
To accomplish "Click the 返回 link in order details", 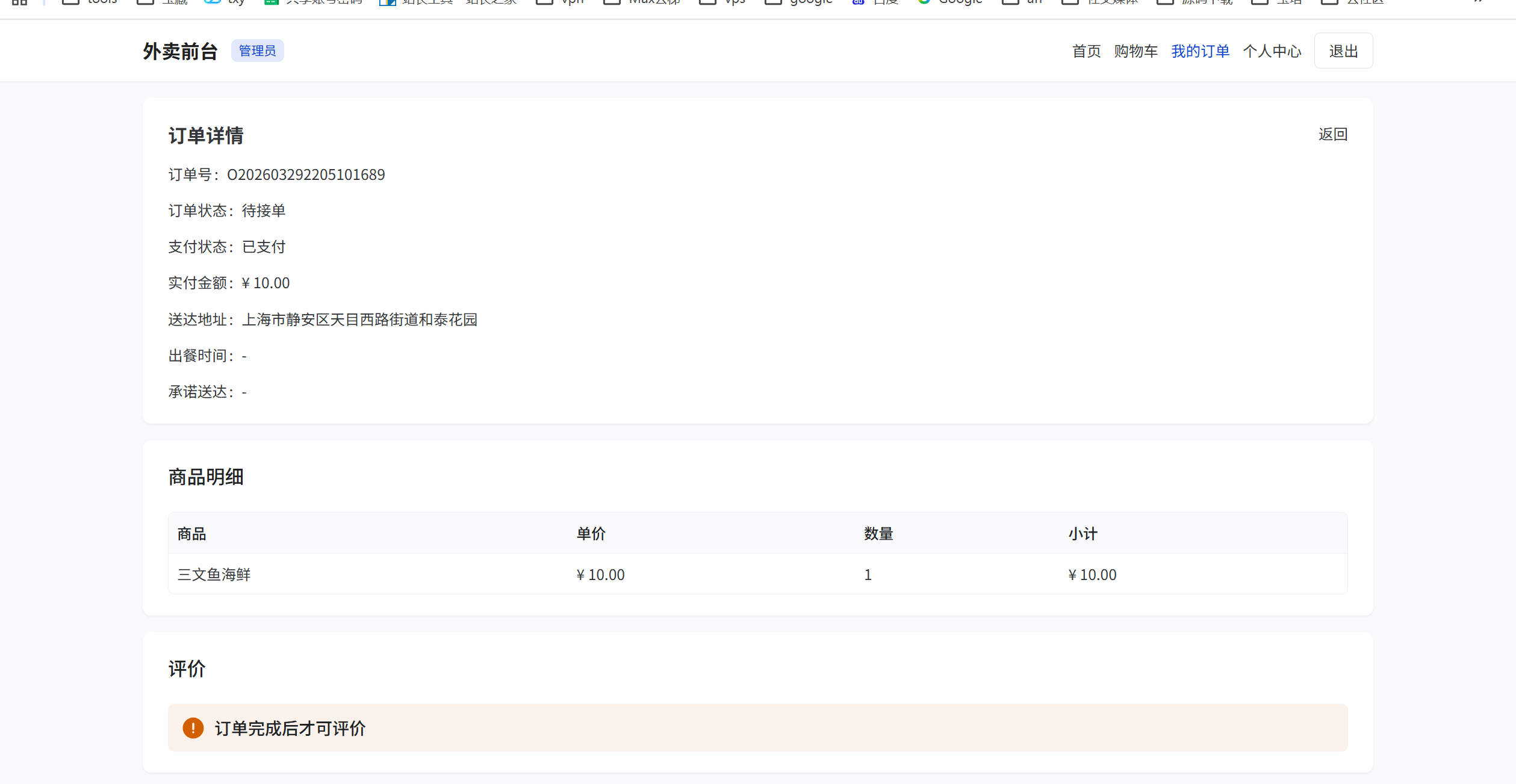I will click(x=1332, y=134).
